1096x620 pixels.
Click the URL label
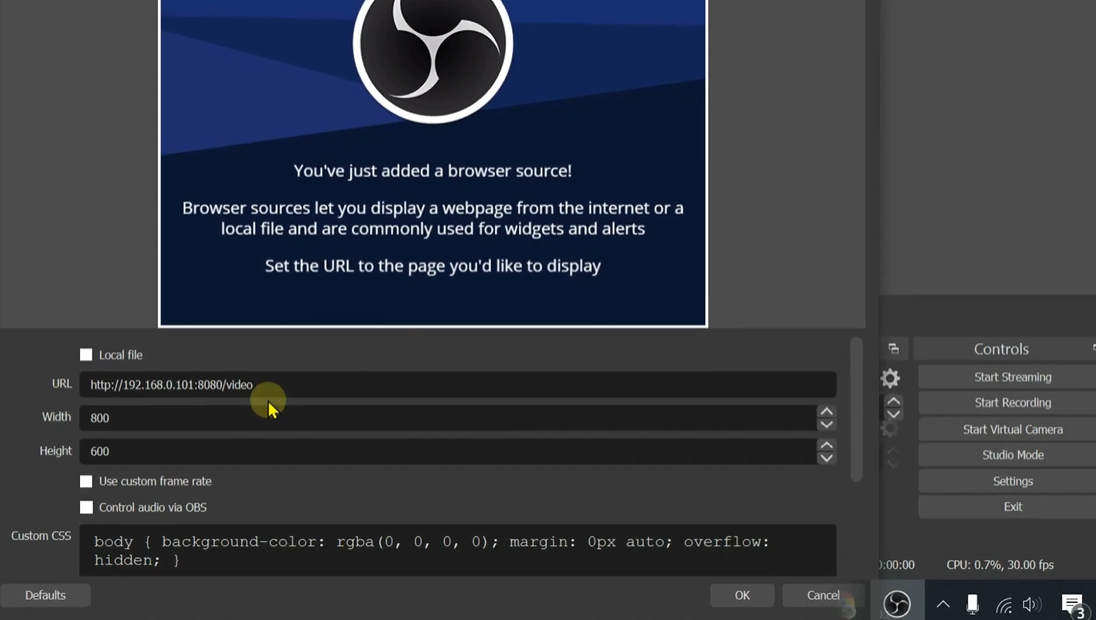pyautogui.click(x=62, y=384)
